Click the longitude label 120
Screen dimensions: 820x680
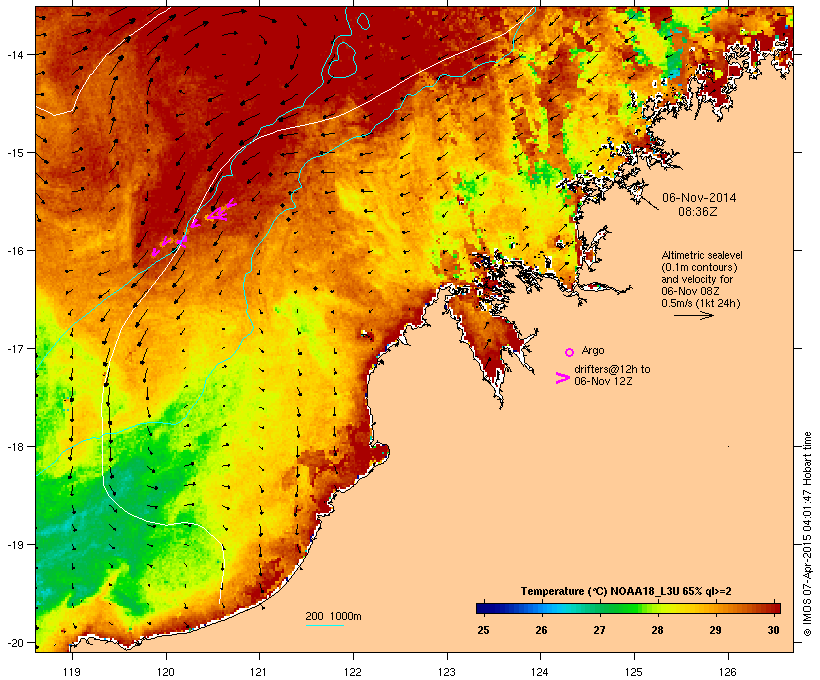(166, 672)
